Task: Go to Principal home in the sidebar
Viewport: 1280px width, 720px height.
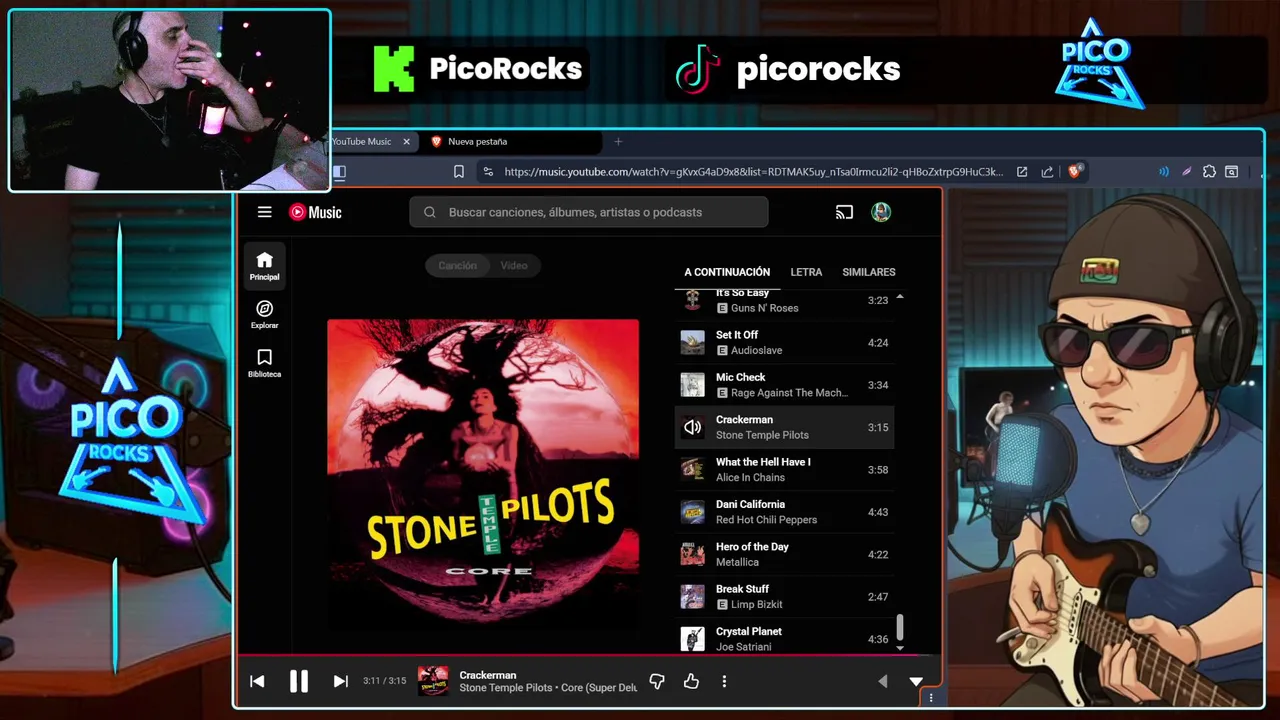Action: [264, 266]
